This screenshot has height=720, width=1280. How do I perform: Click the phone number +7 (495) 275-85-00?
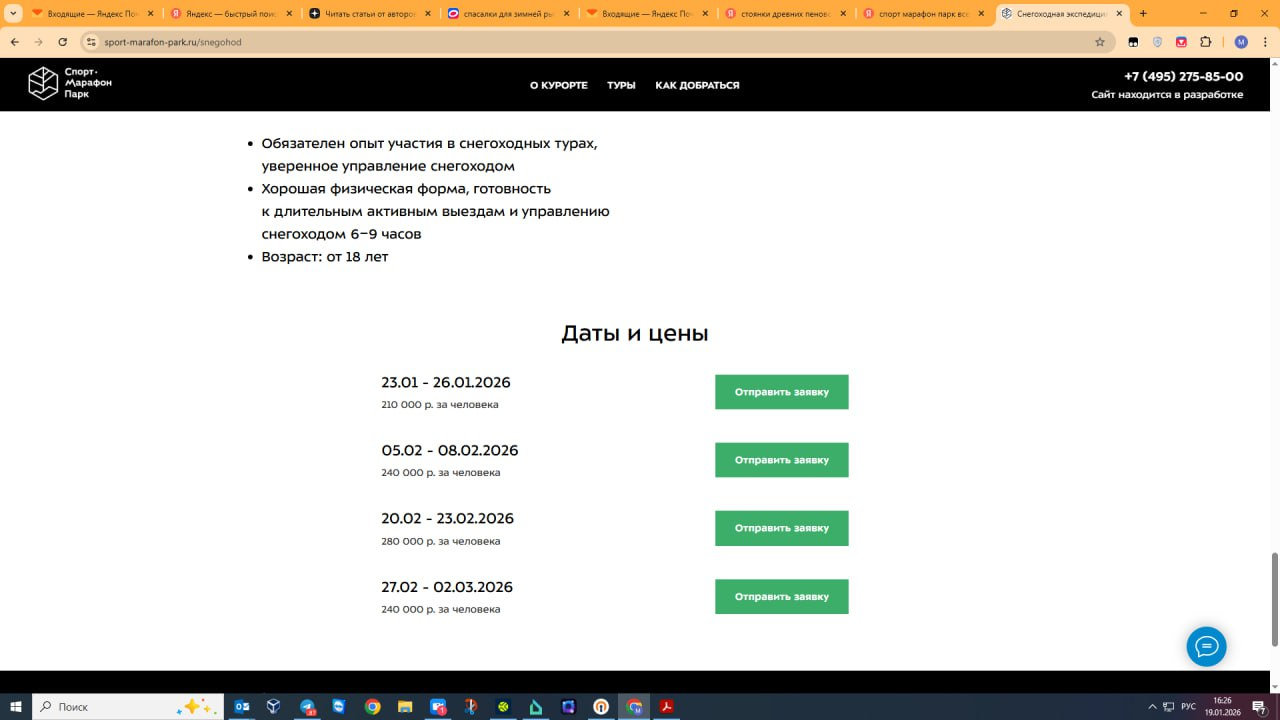tap(1183, 77)
